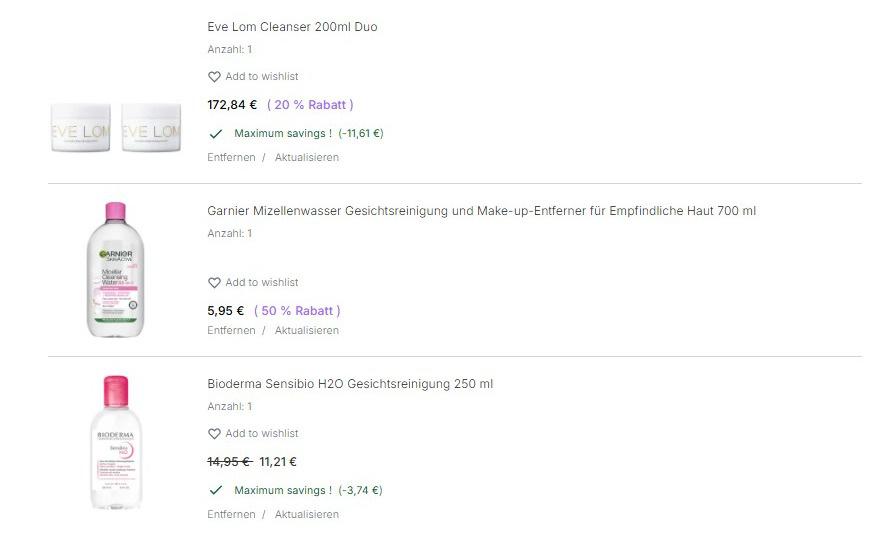Remove Eve Lom Cleanser via Entfernen
The height and width of the screenshot is (538, 878).
[x=231, y=157]
